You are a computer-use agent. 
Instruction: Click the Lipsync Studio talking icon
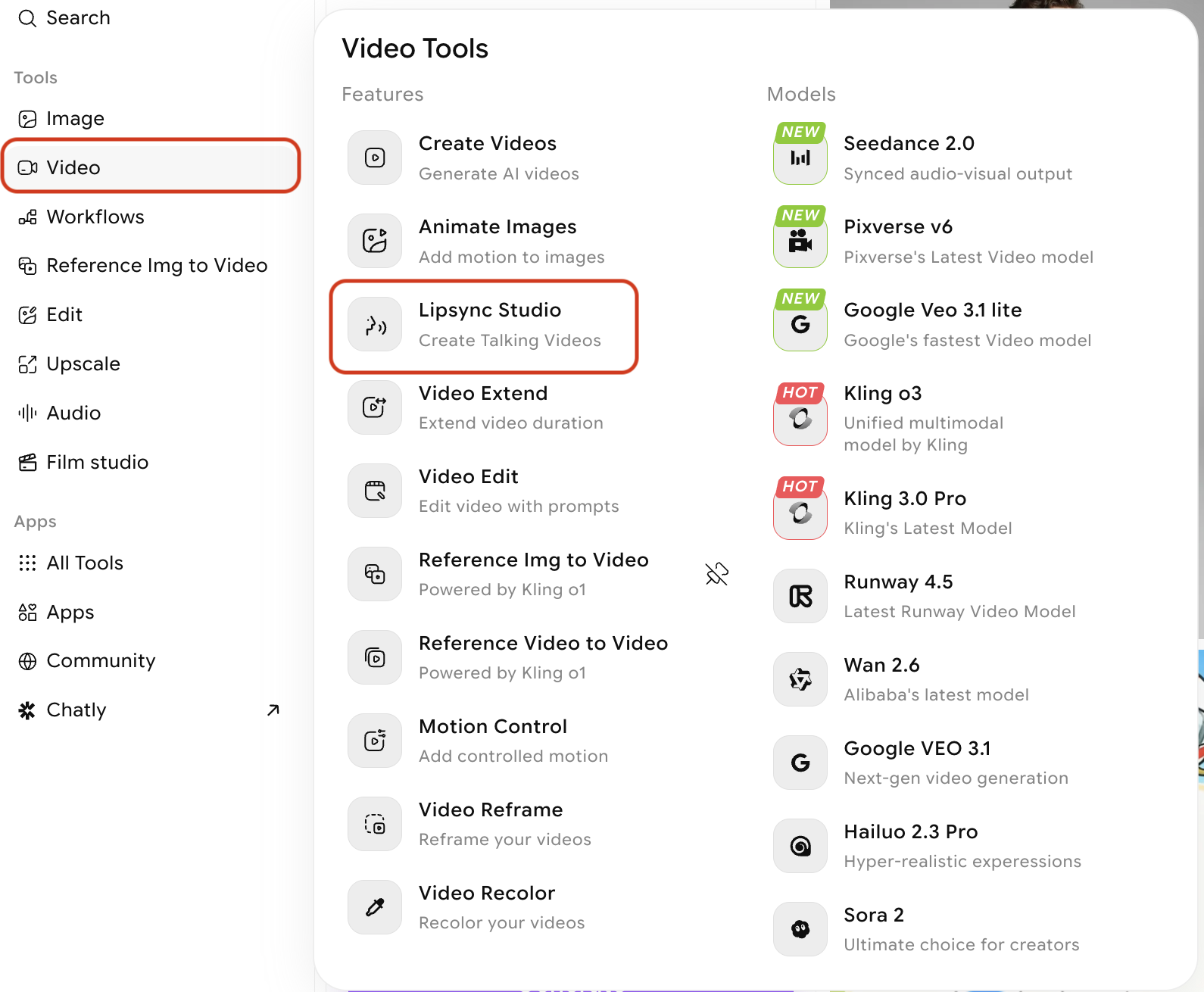click(x=375, y=324)
